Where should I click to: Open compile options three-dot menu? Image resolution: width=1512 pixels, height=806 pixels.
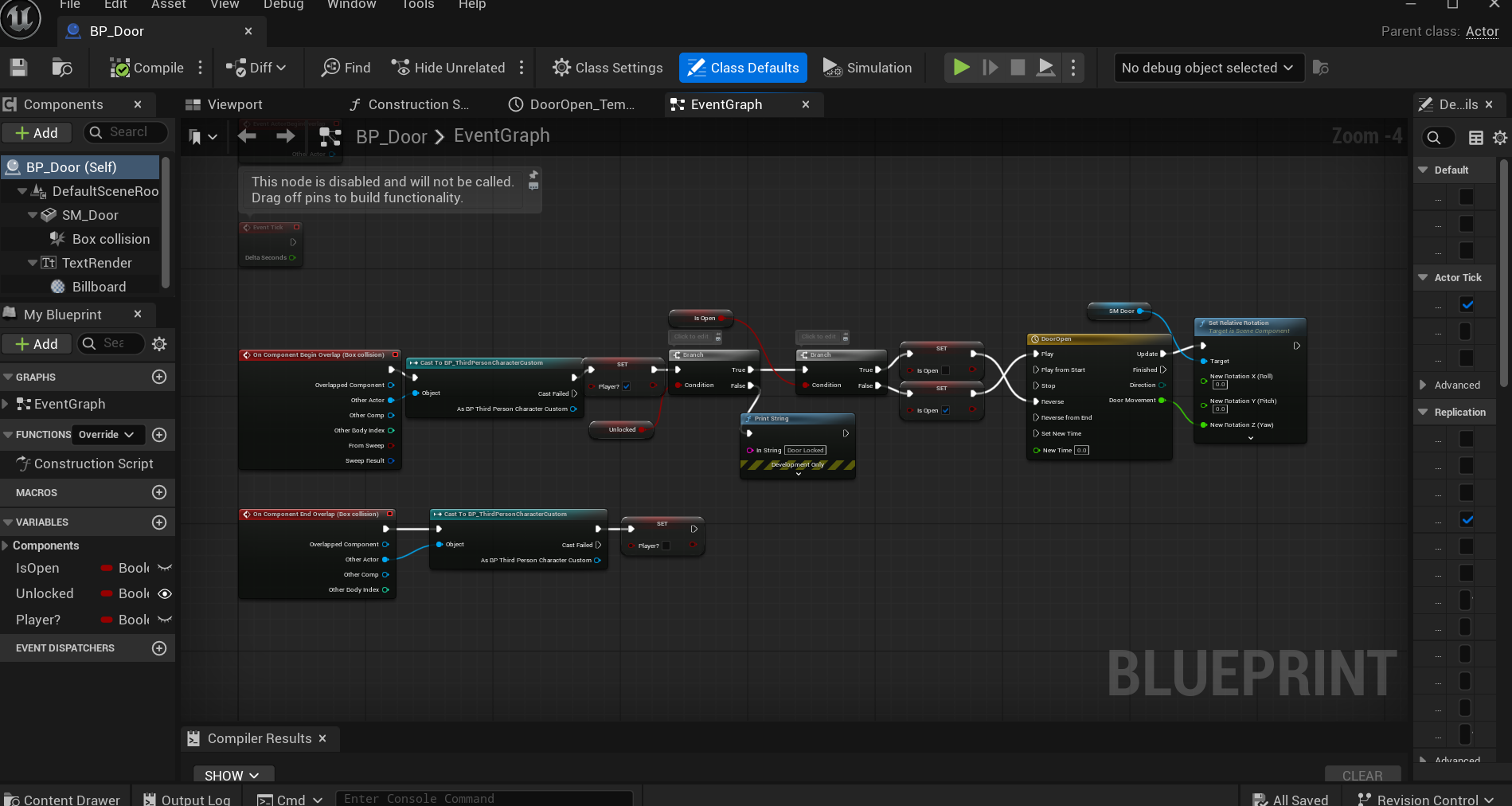click(201, 68)
